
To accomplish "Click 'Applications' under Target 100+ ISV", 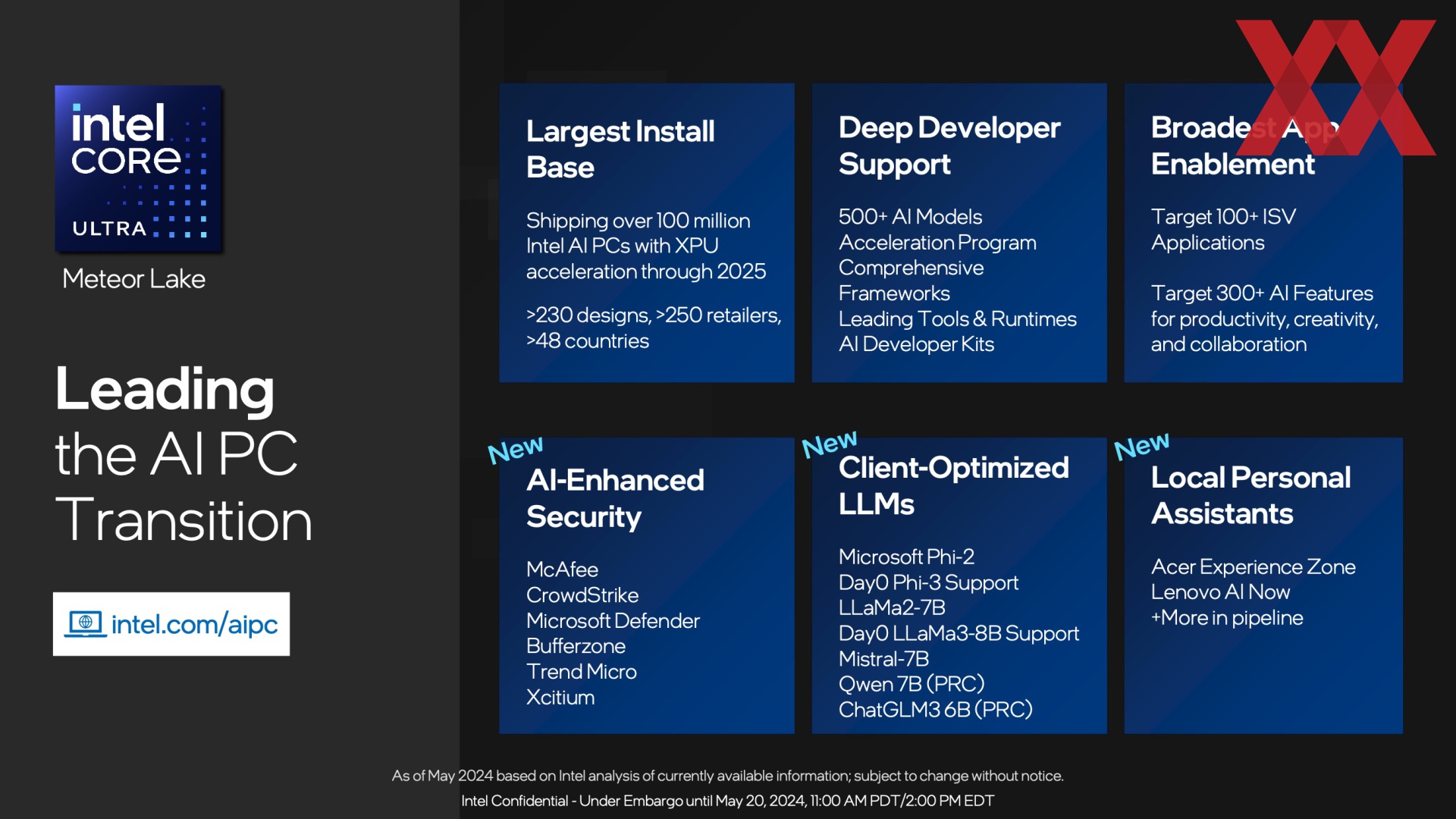I will coord(1207,243).
